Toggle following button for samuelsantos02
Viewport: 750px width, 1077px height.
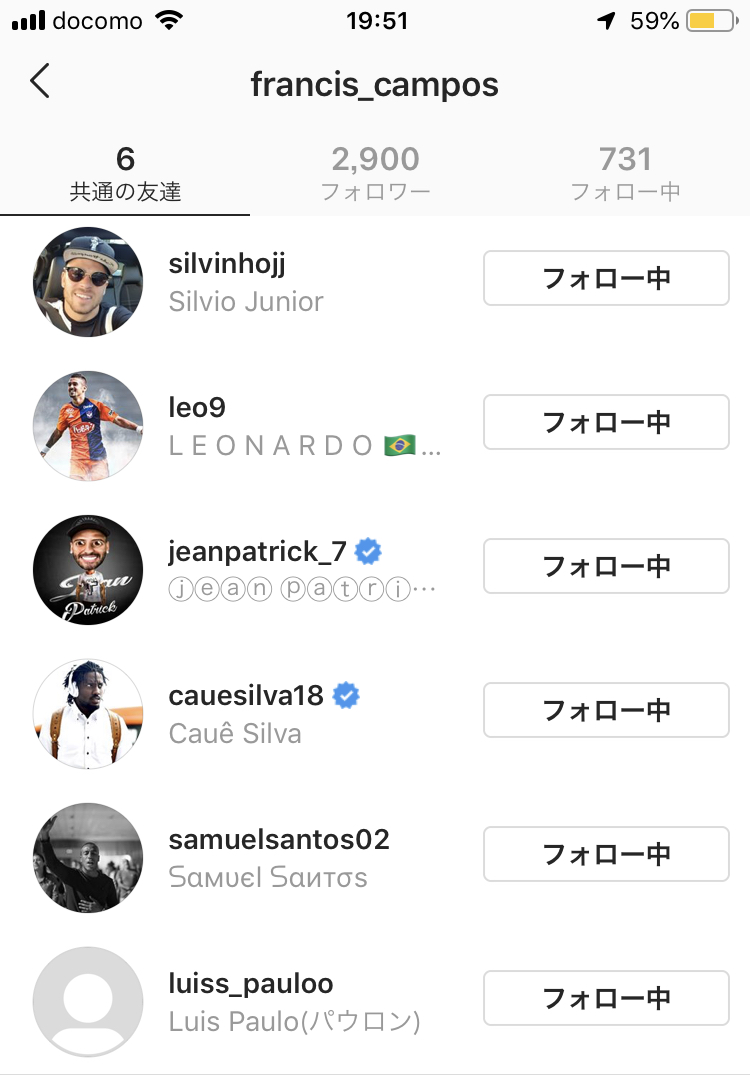[x=606, y=854]
